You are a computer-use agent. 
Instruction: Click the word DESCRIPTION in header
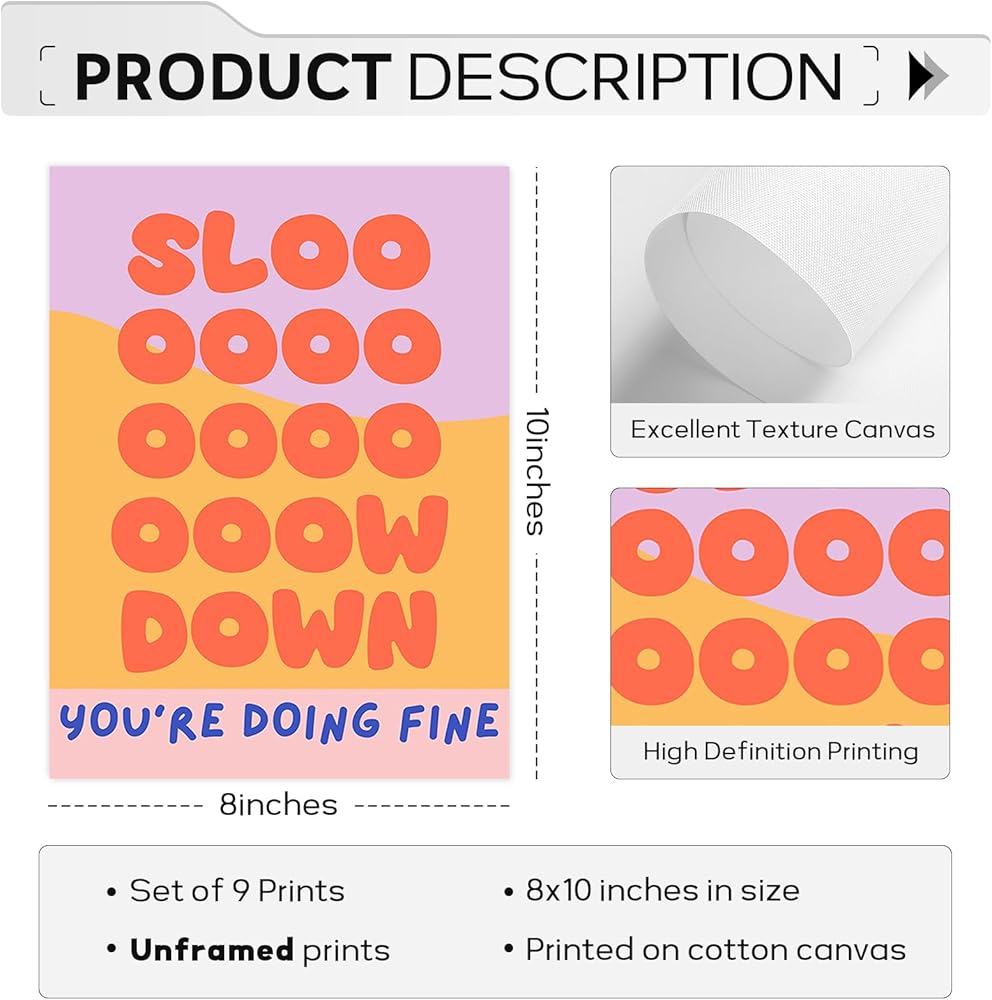pyautogui.click(x=625, y=77)
